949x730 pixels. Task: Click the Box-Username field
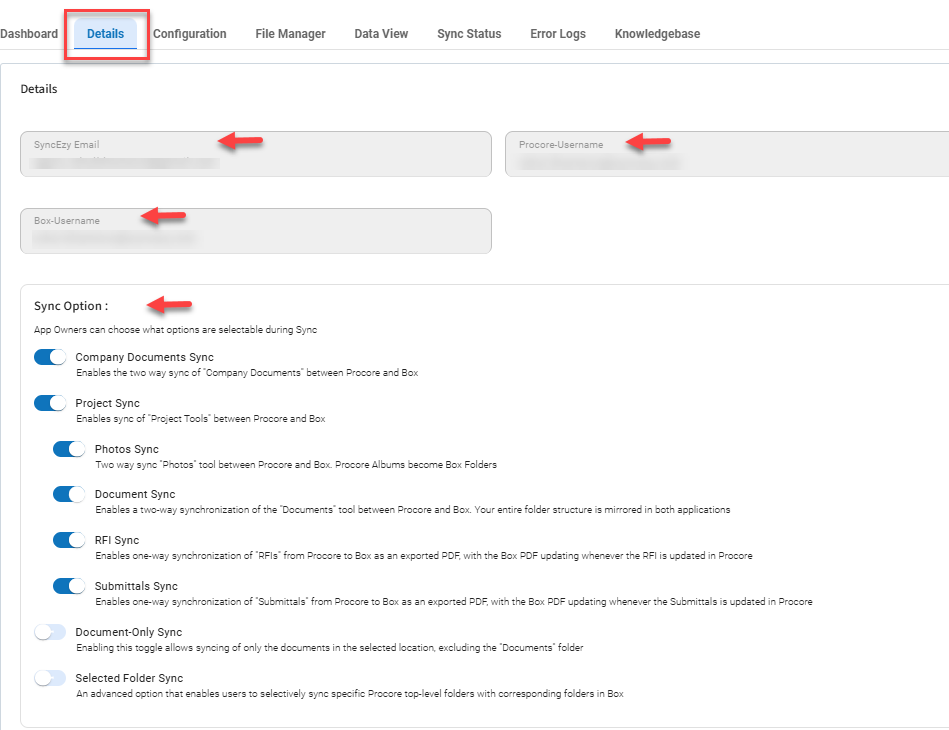coord(255,231)
